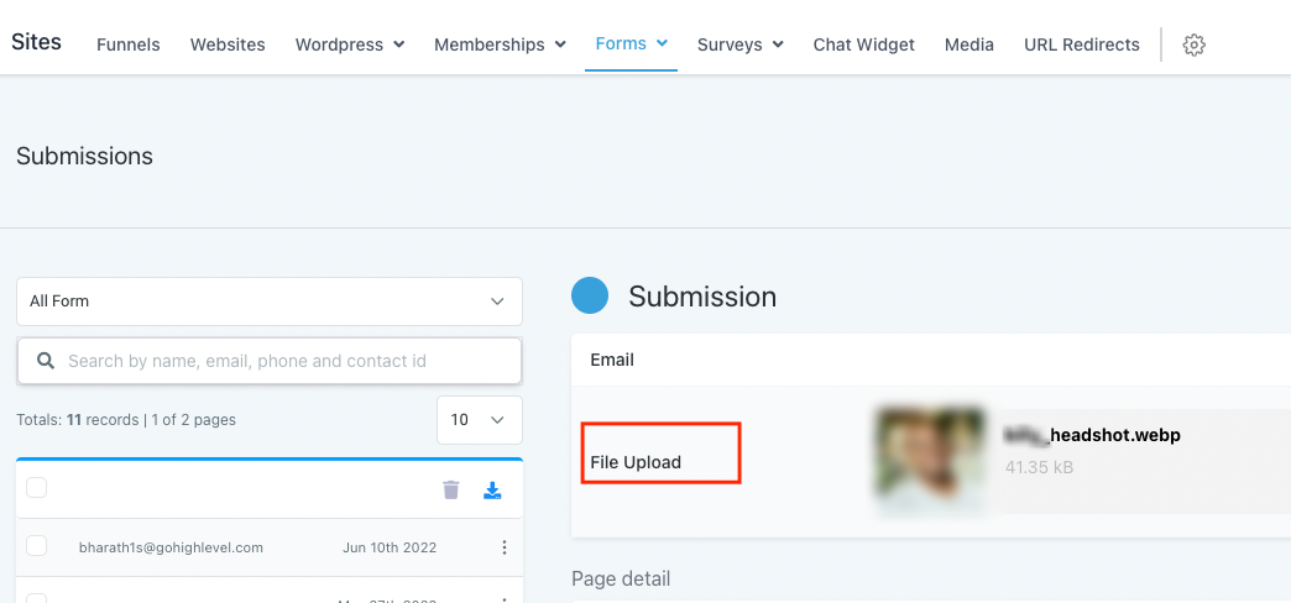Open the Chat Widget tab
The width and height of the screenshot is (1291, 603).
pyautogui.click(x=864, y=45)
